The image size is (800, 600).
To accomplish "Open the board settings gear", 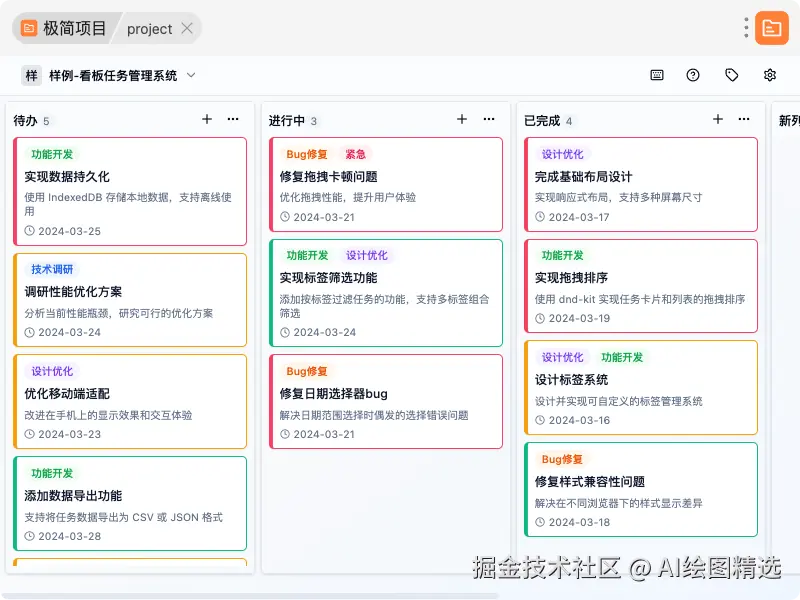I will coord(768,75).
